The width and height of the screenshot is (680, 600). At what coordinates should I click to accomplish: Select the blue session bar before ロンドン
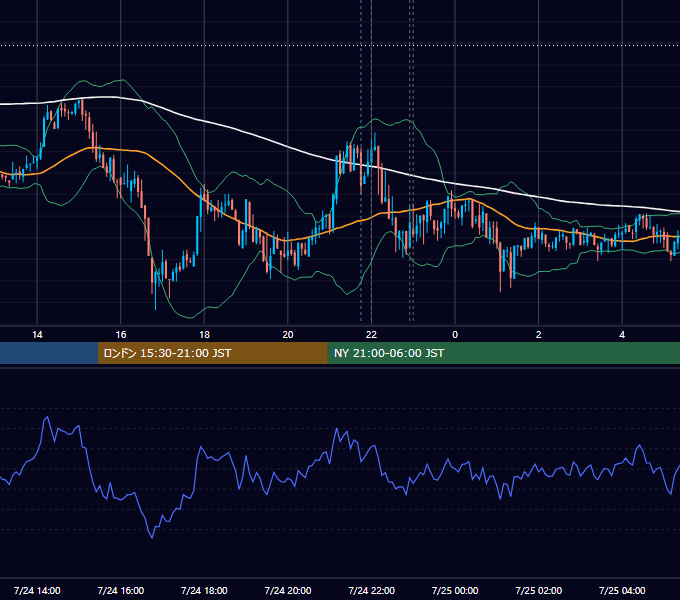point(49,353)
